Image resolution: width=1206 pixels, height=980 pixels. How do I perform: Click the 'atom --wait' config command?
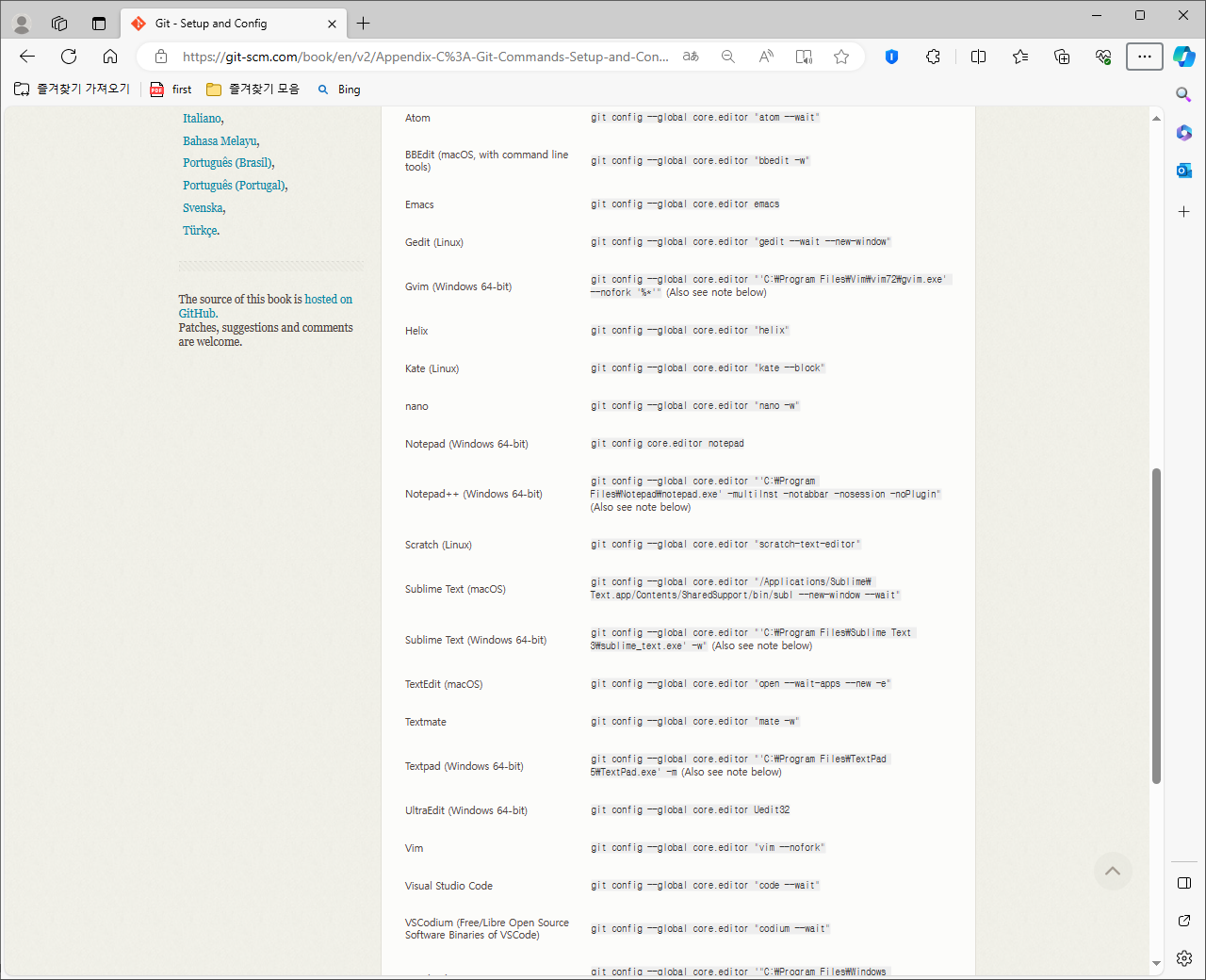point(706,118)
